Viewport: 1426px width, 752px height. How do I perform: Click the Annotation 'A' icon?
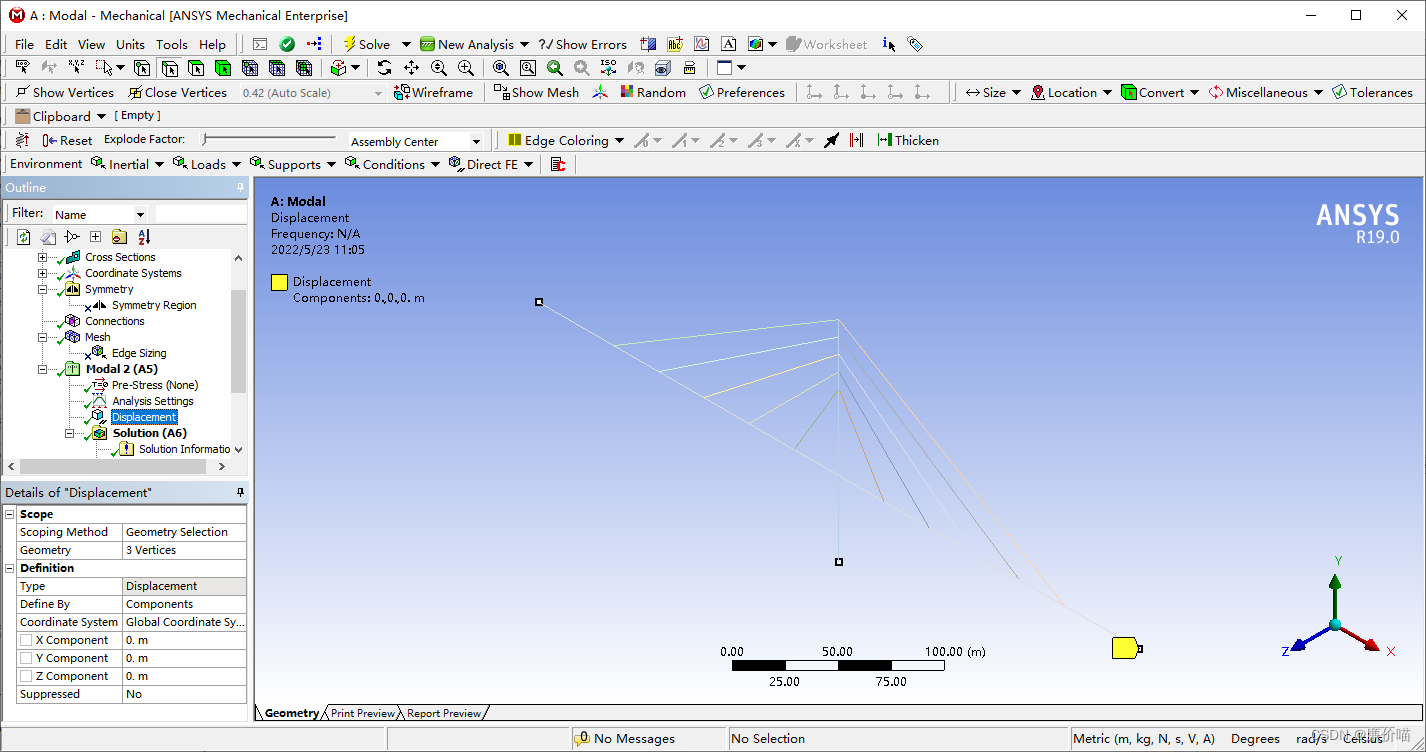tap(728, 44)
